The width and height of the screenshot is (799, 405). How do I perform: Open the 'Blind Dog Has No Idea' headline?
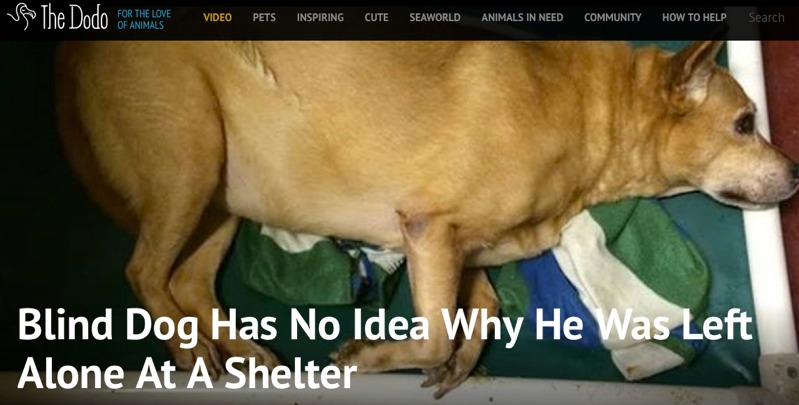click(x=385, y=324)
